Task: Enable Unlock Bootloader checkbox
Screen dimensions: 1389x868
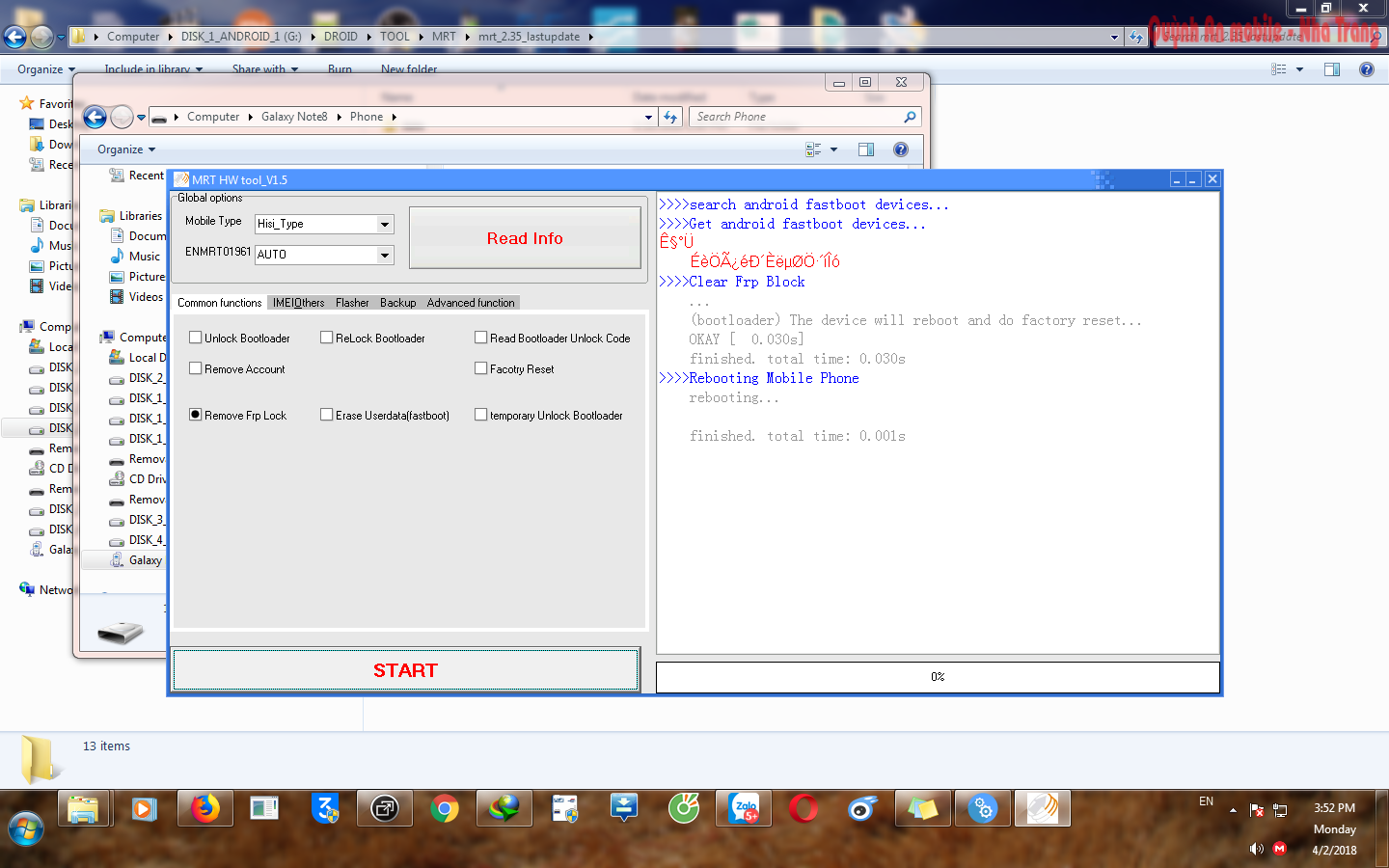Action: tap(196, 338)
